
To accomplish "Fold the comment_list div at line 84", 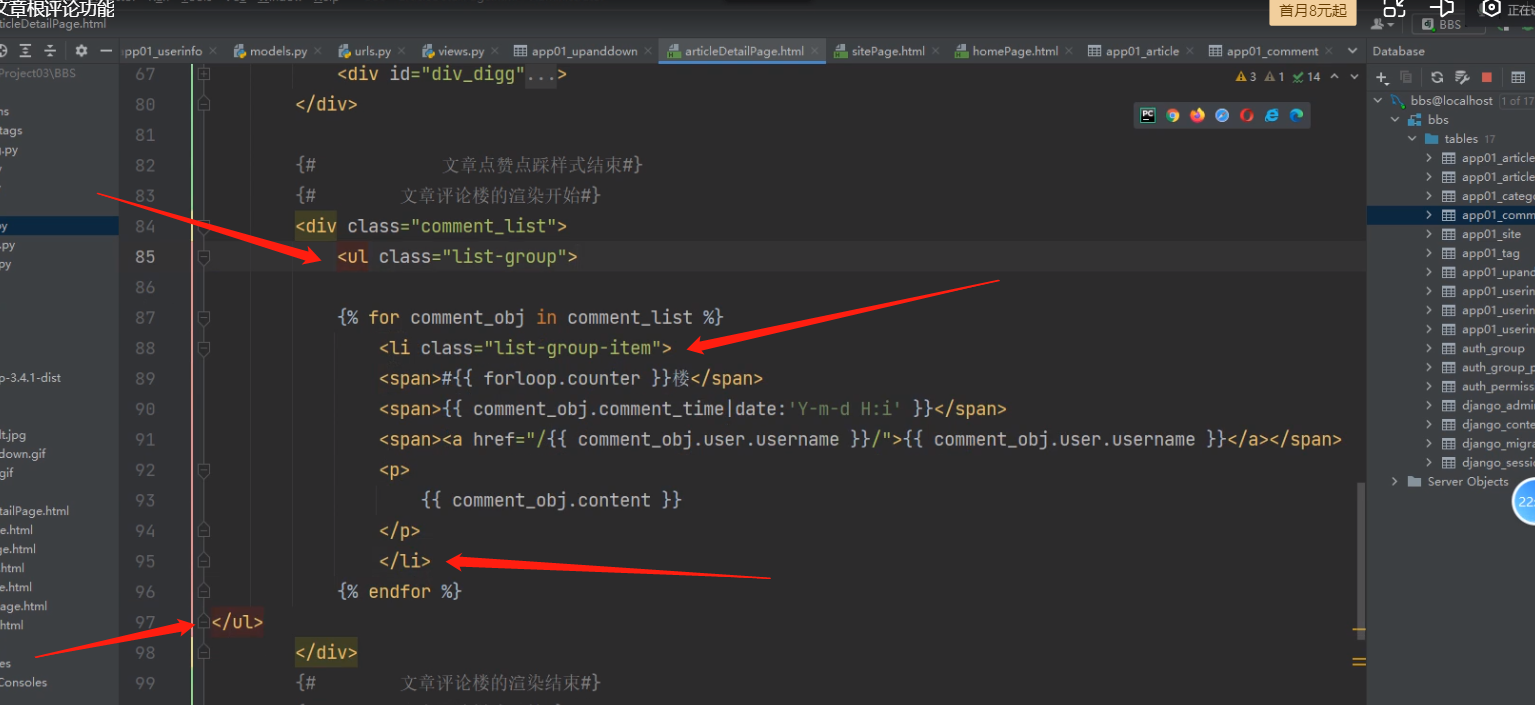I will point(204,226).
